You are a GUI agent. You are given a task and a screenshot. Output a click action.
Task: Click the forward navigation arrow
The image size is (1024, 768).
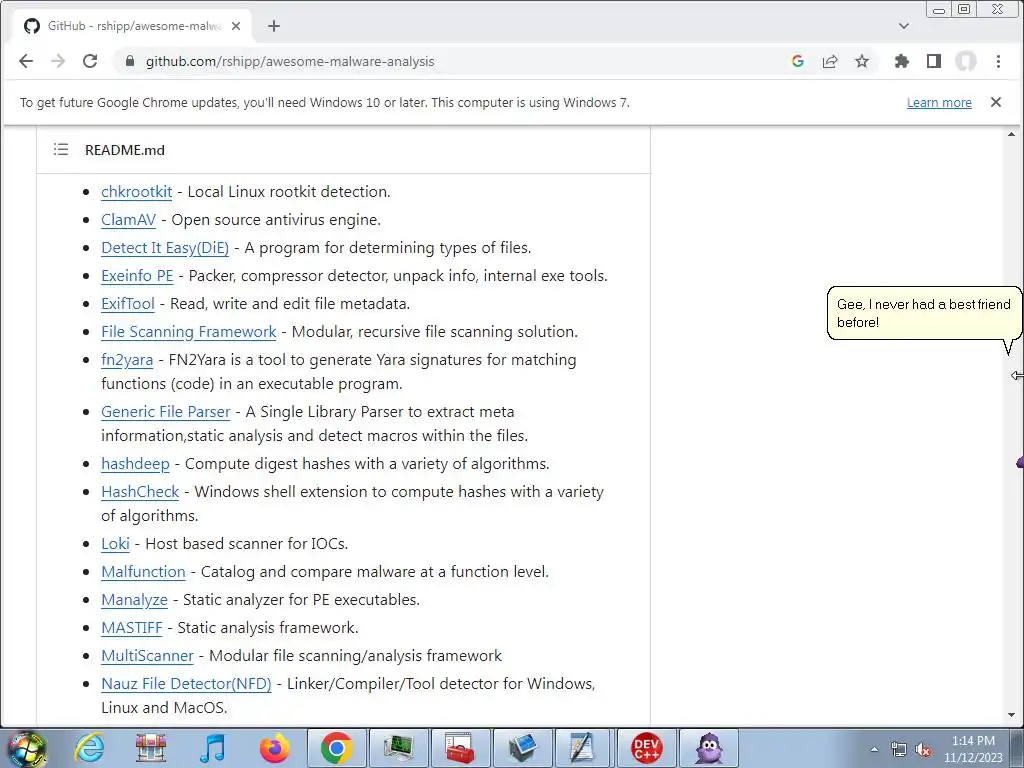58,61
